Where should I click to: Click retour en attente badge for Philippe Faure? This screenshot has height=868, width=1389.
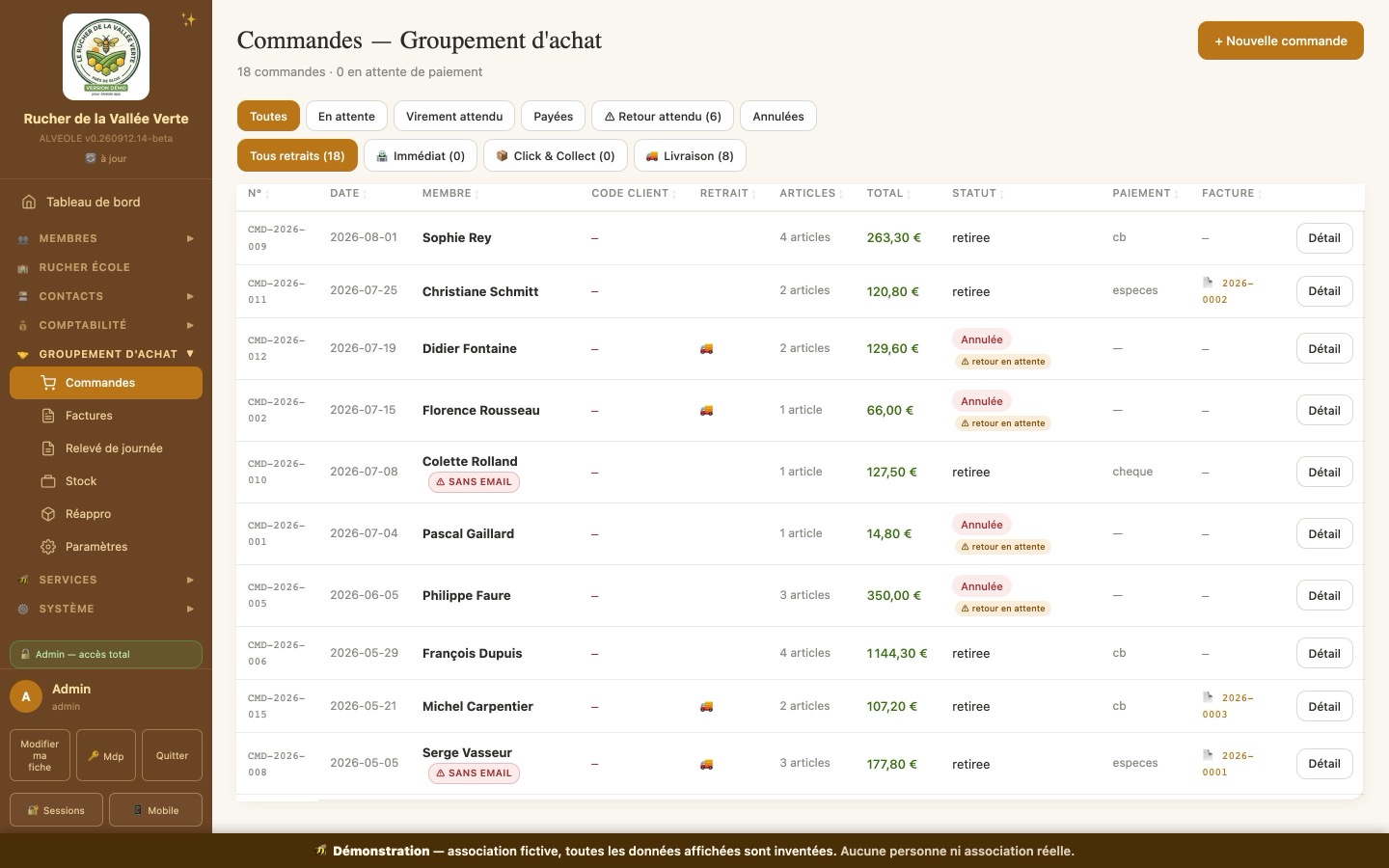pyautogui.click(x=1003, y=609)
